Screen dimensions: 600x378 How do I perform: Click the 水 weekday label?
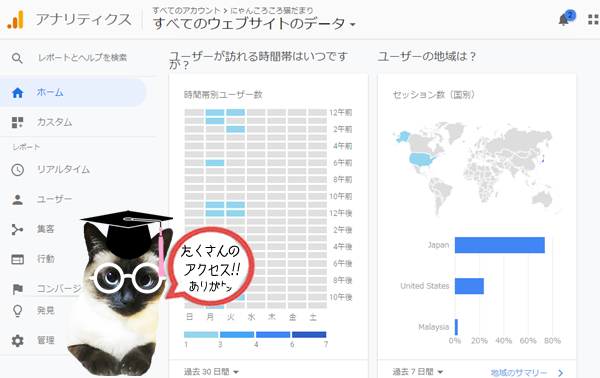coord(251,317)
